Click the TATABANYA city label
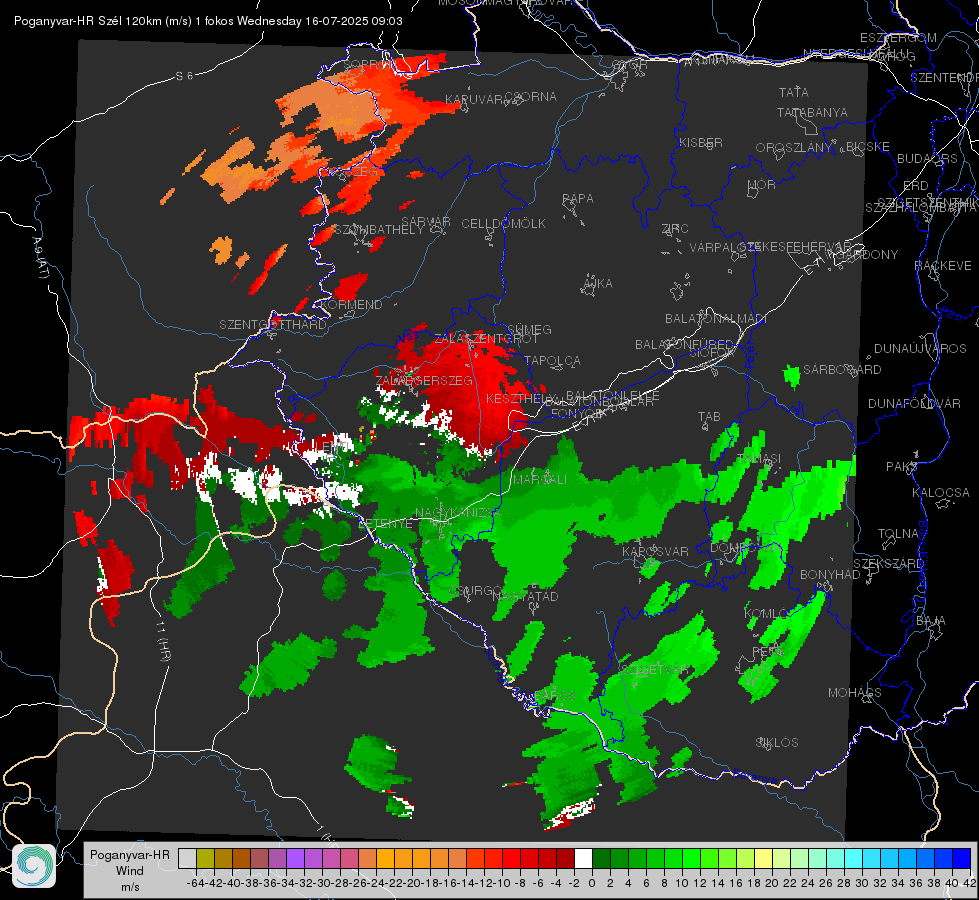 [x=812, y=113]
